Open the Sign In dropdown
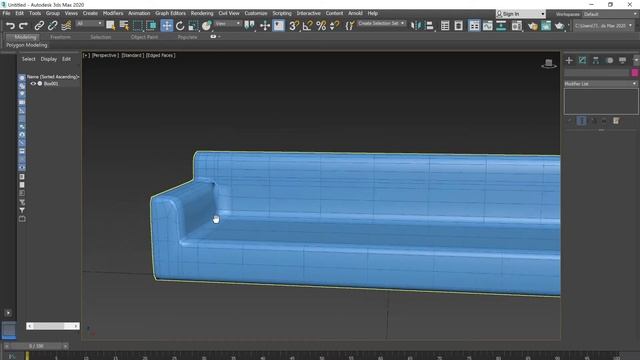The height and width of the screenshot is (360, 640). pos(520,14)
